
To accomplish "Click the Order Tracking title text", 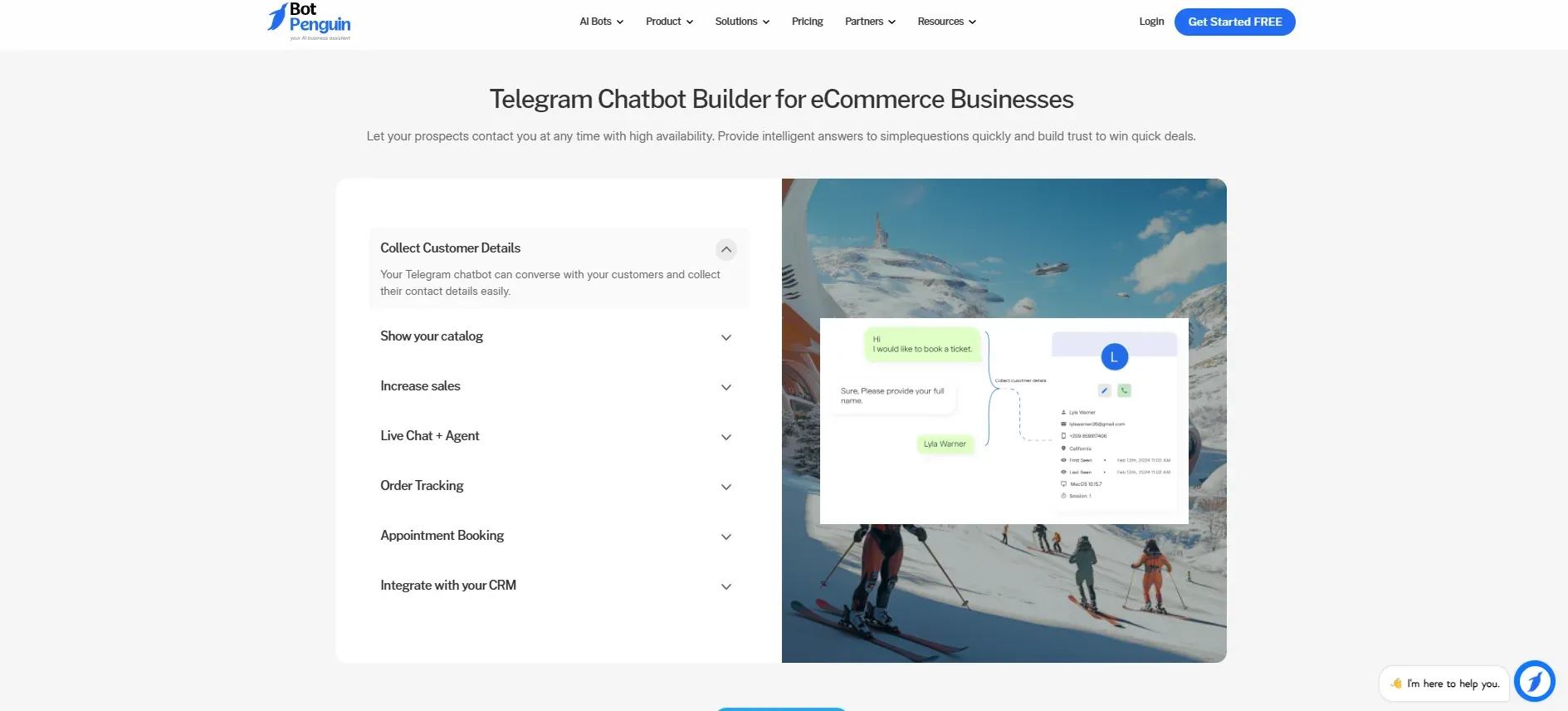I will pyautogui.click(x=422, y=486).
